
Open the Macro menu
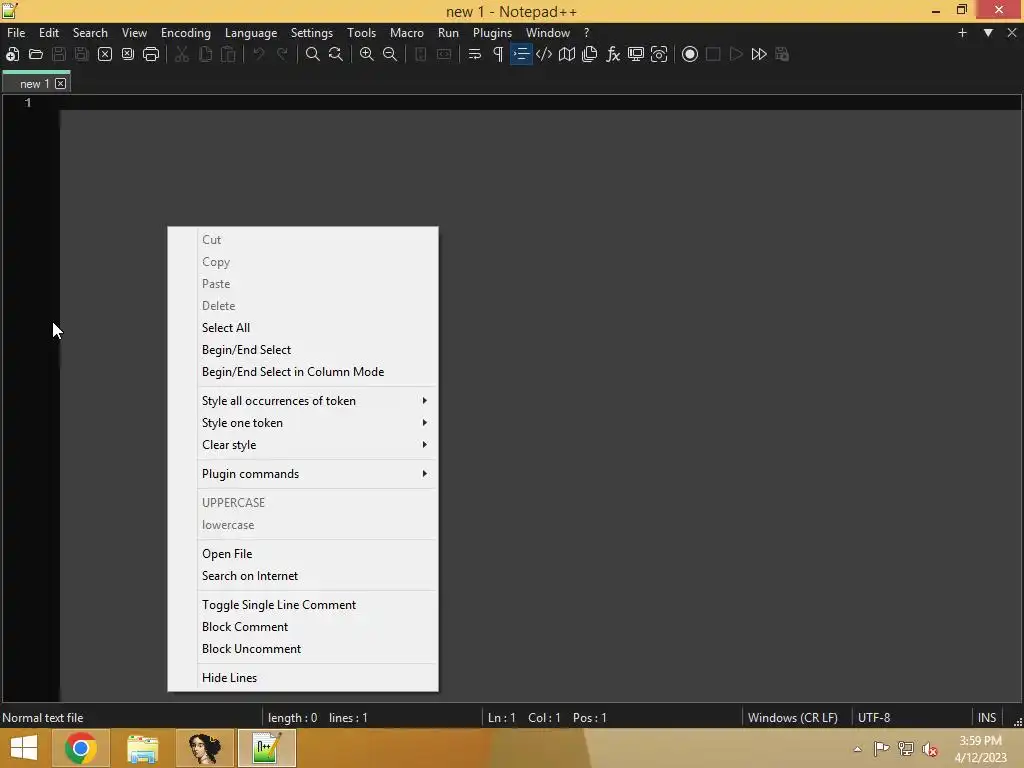407,33
